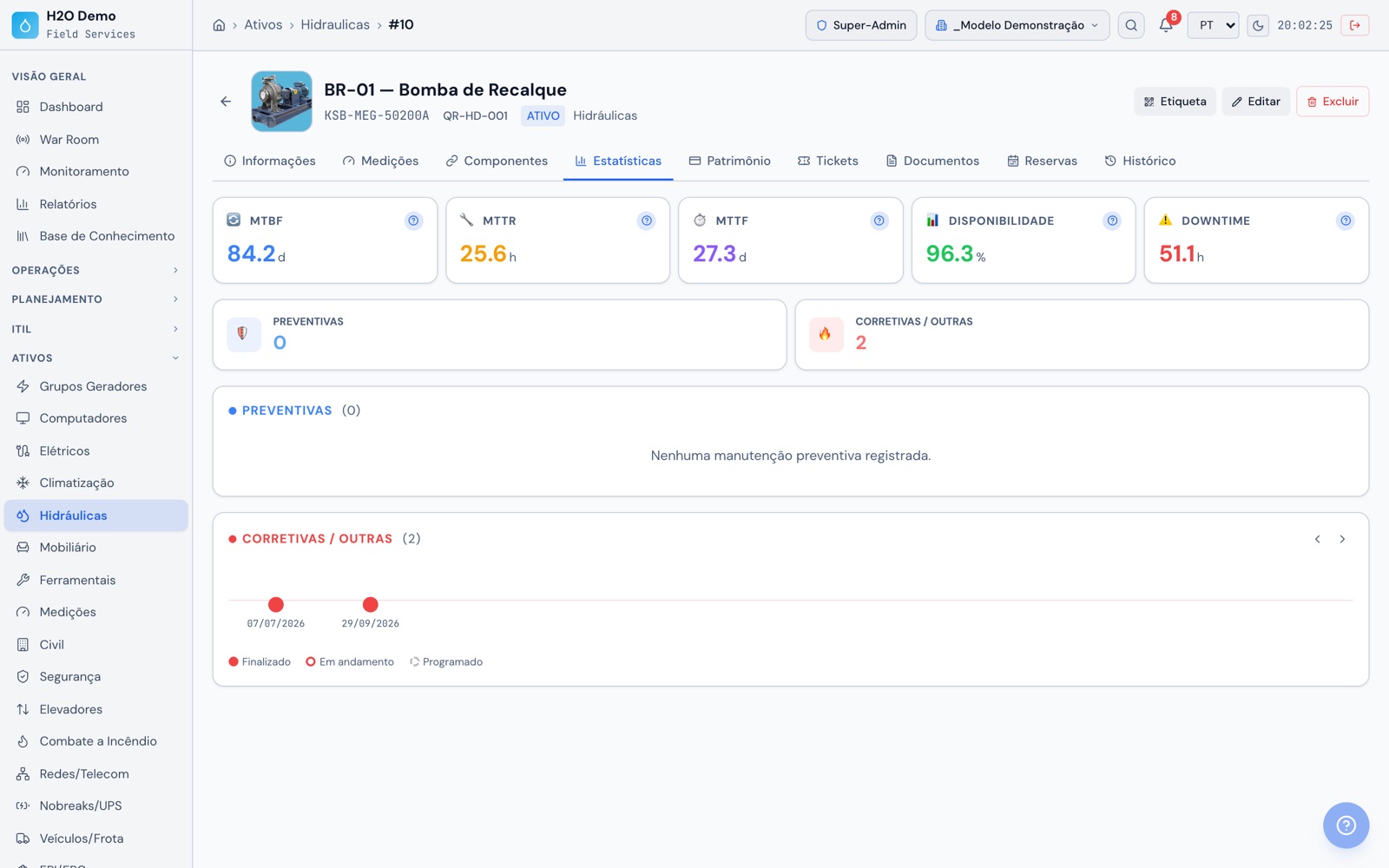The image size is (1389, 868).
Task: Expand the Planejamento sidebar section
Action: [95, 299]
